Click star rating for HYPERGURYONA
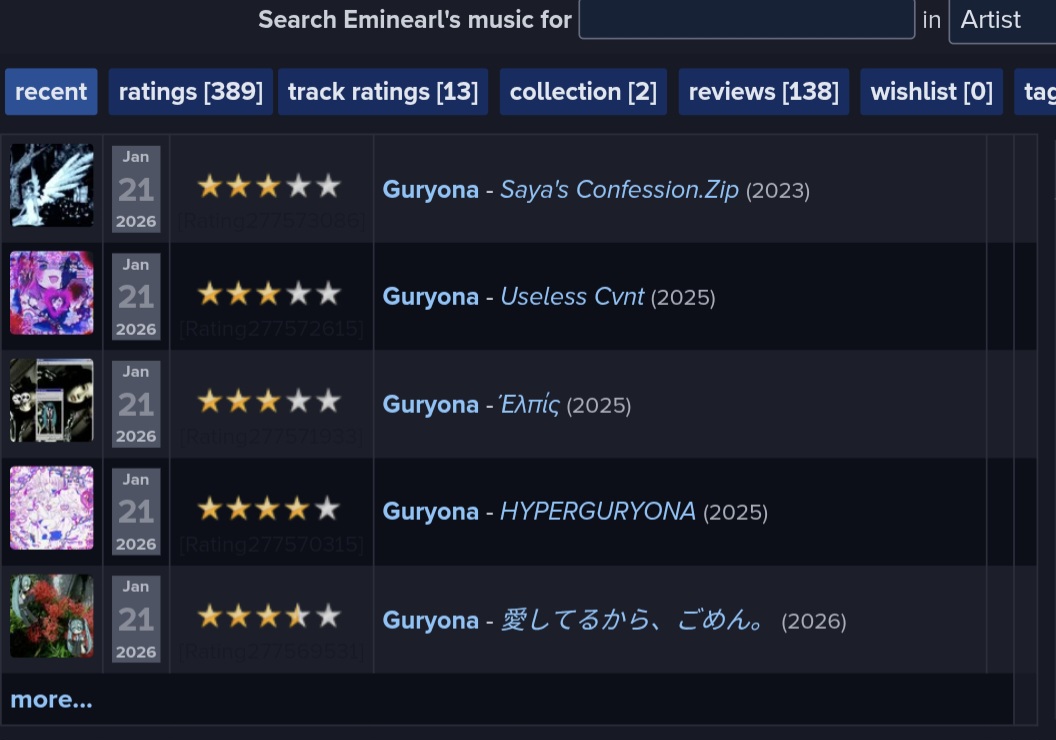The height and width of the screenshot is (740, 1056). coord(268,509)
